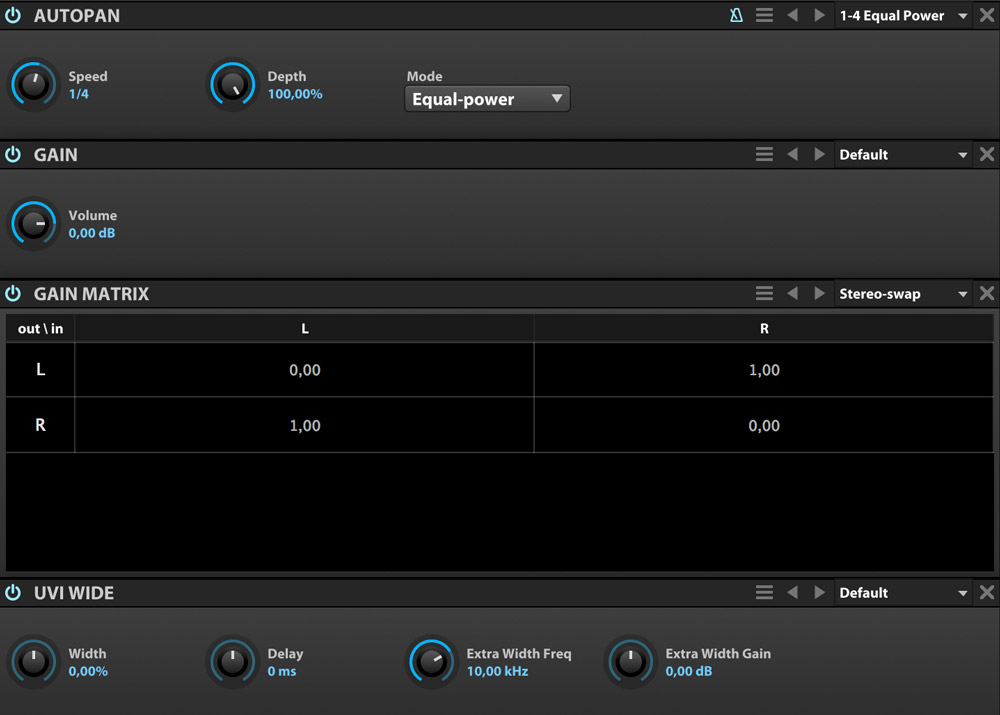Viewport: 1000px width, 715px height.
Task: Click the L input column header
Action: pos(304,328)
